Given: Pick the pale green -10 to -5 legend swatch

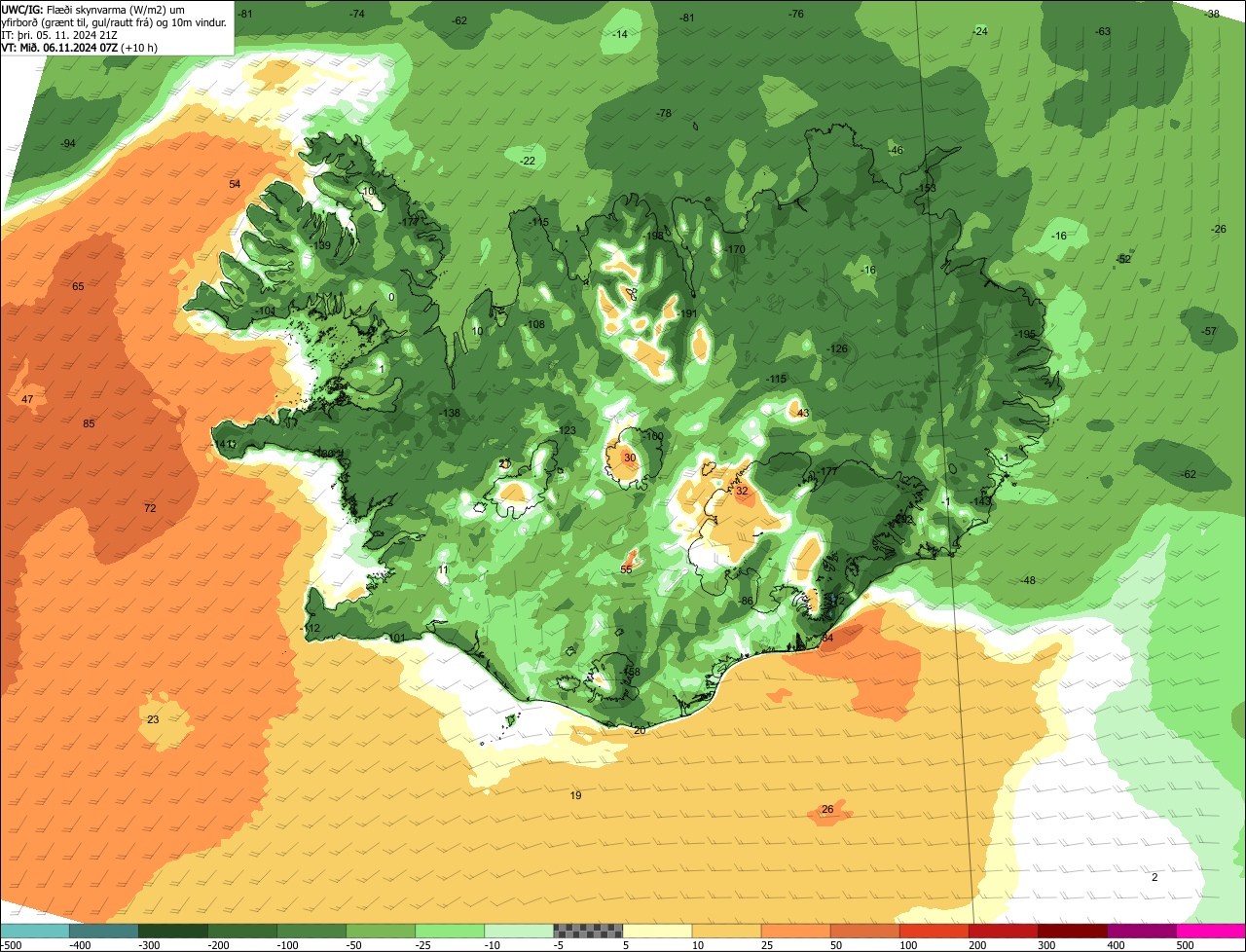Looking at the screenshot, I should tap(519, 931).
